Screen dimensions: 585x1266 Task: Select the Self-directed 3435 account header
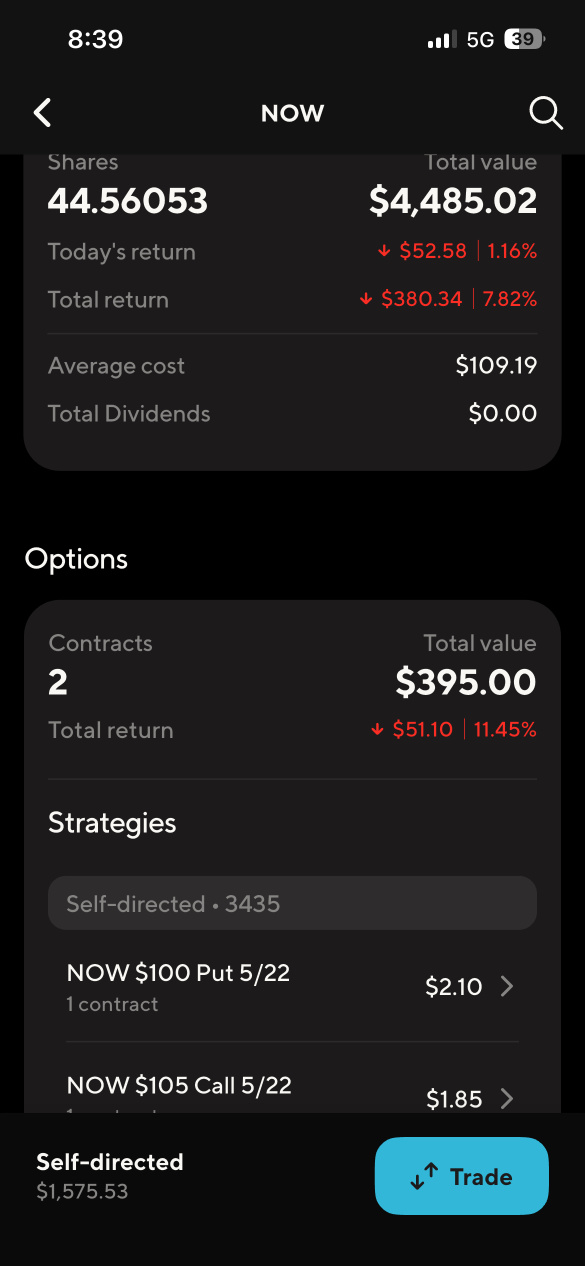[292, 903]
